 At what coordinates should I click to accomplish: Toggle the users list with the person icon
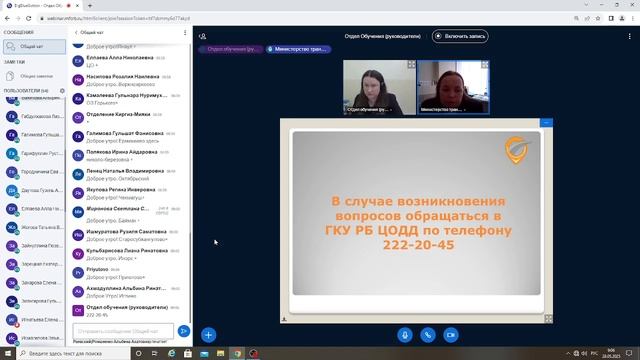pos(202,36)
